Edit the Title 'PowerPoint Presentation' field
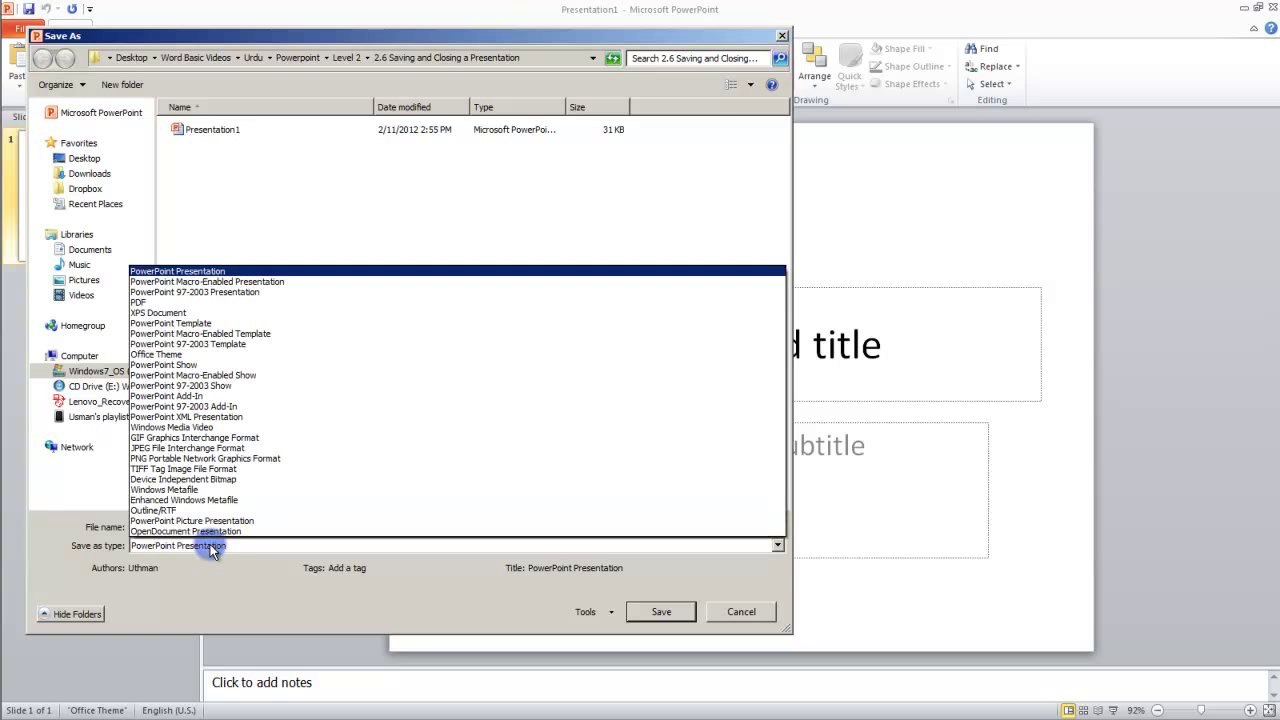This screenshot has width=1280, height=720. coord(575,568)
